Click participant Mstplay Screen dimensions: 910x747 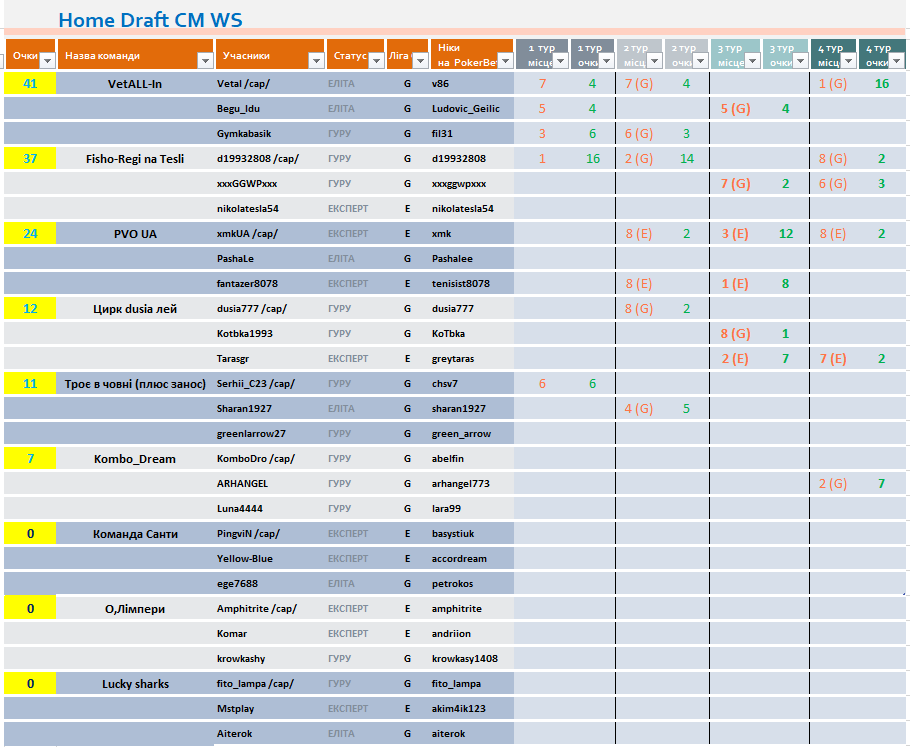coord(235,708)
